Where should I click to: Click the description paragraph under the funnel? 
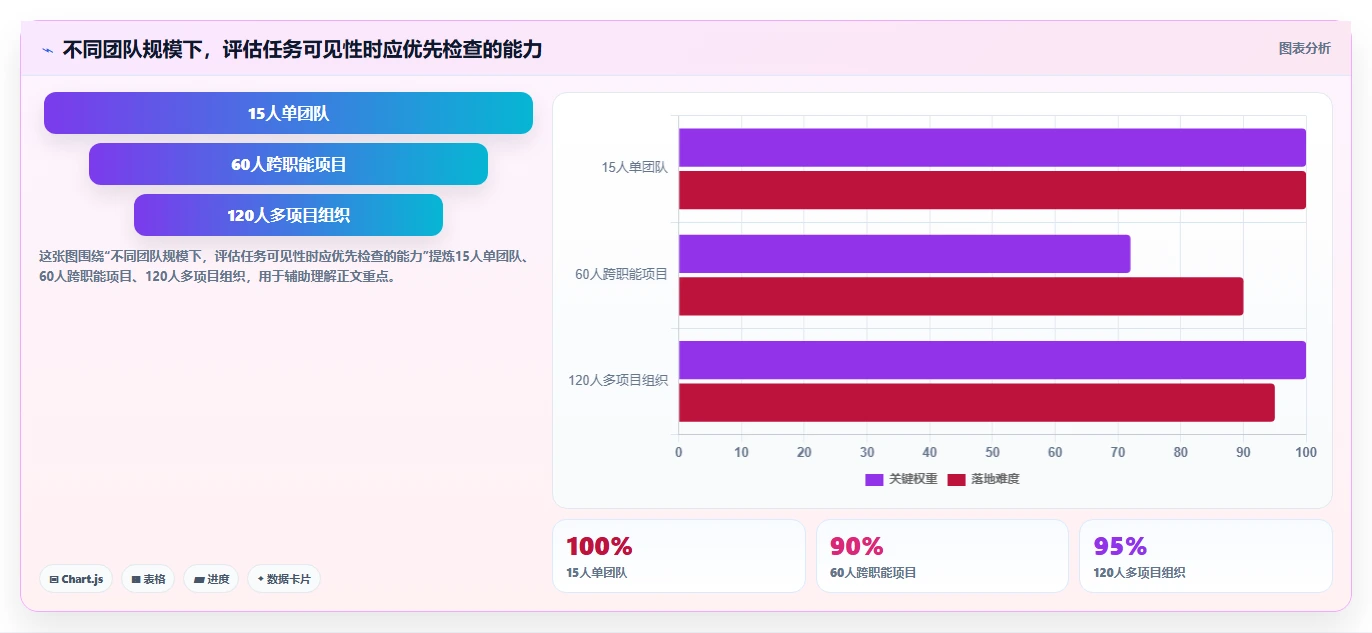click(284, 266)
